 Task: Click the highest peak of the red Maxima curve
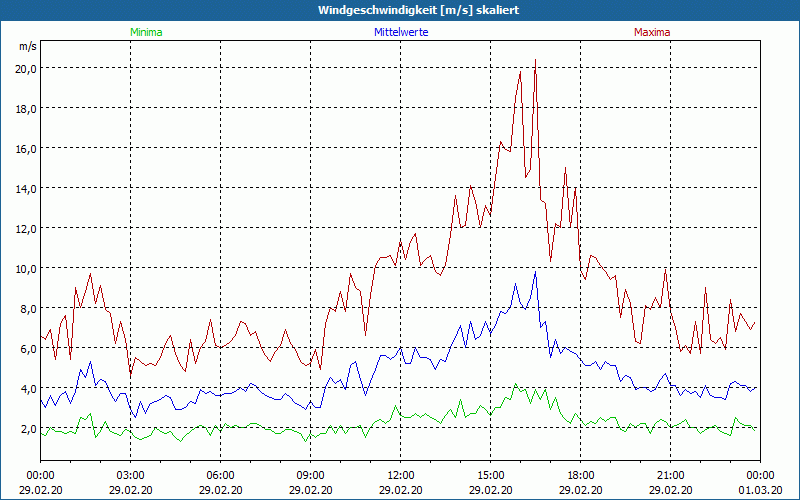point(536,61)
